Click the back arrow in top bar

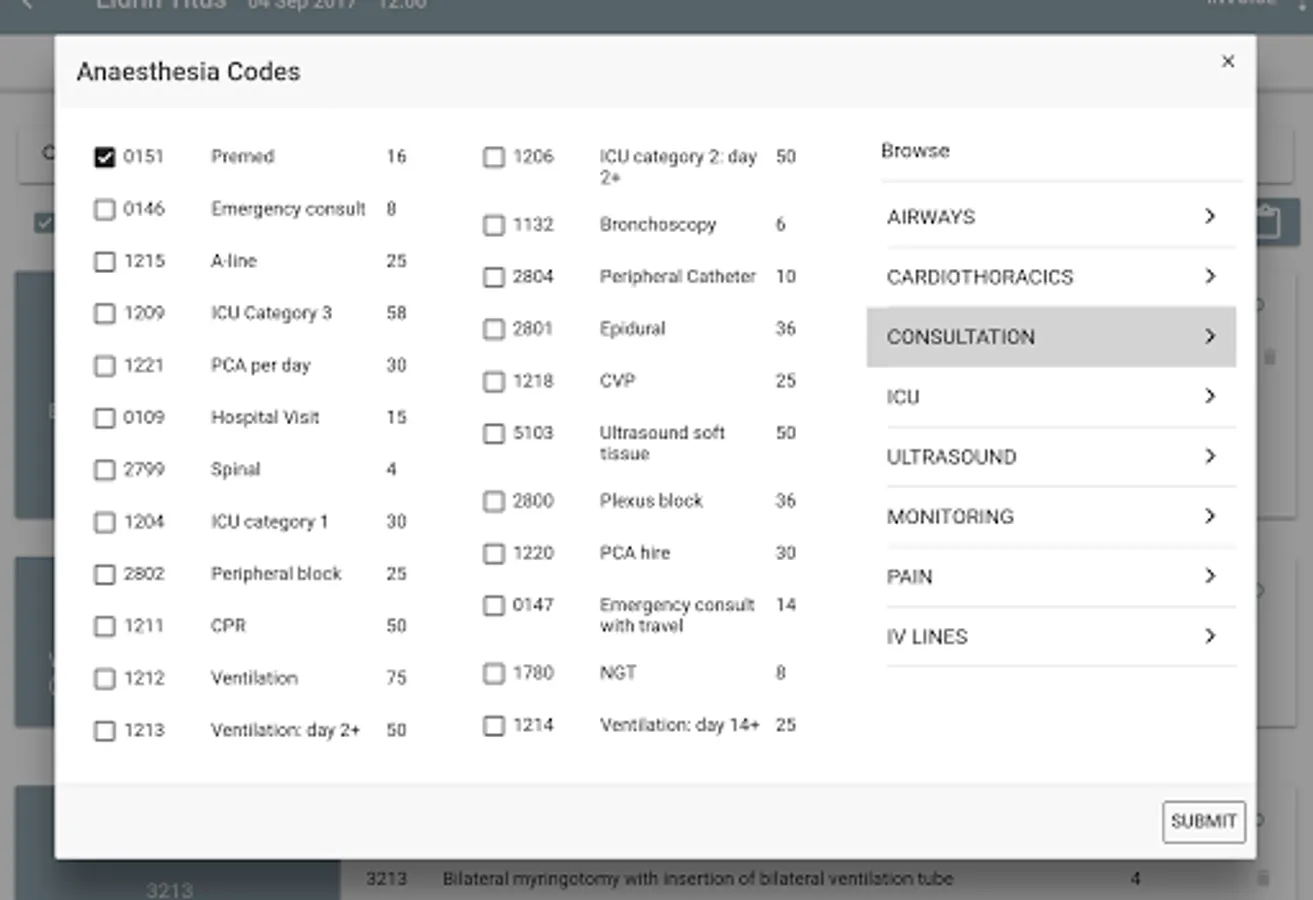click(27, 5)
